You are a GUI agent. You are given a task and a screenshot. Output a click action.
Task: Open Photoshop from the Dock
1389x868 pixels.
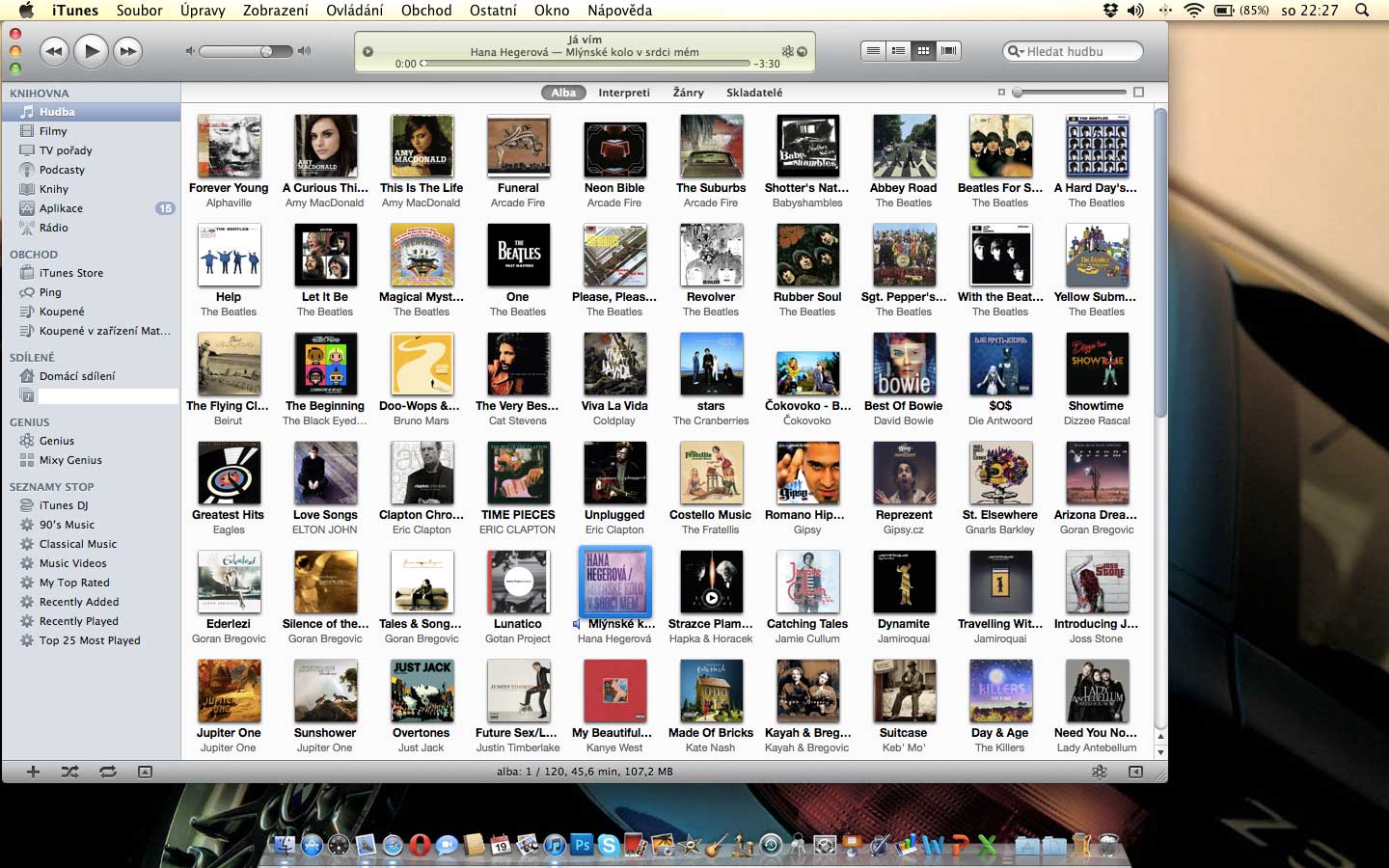[582, 845]
